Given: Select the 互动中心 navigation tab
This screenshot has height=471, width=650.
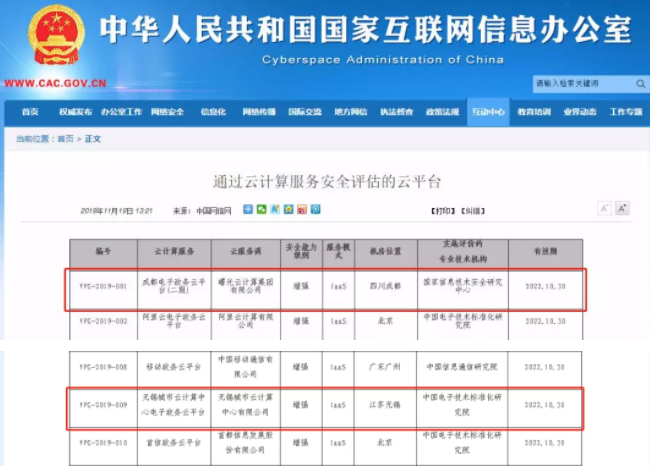Looking at the screenshot, I should click(x=489, y=112).
